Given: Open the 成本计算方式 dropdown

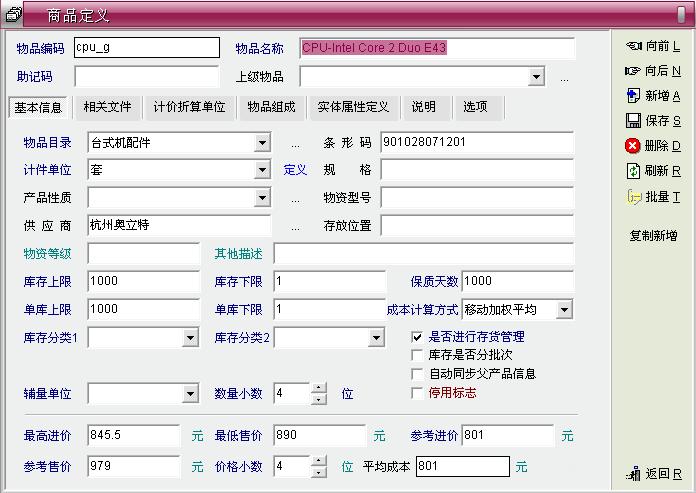Looking at the screenshot, I should (x=564, y=310).
